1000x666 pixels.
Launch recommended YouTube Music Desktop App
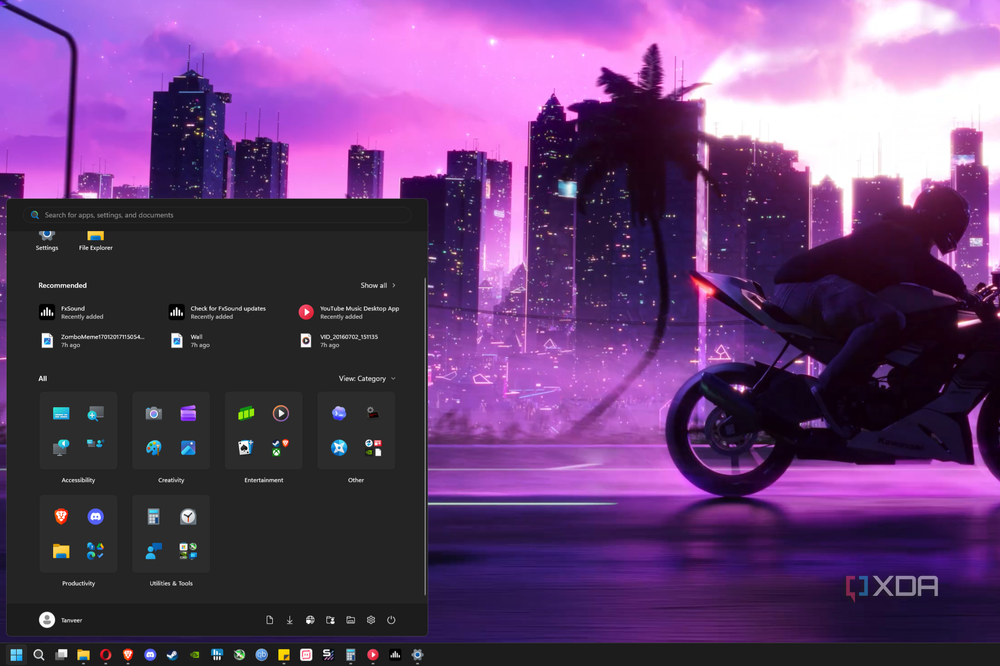point(349,312)
